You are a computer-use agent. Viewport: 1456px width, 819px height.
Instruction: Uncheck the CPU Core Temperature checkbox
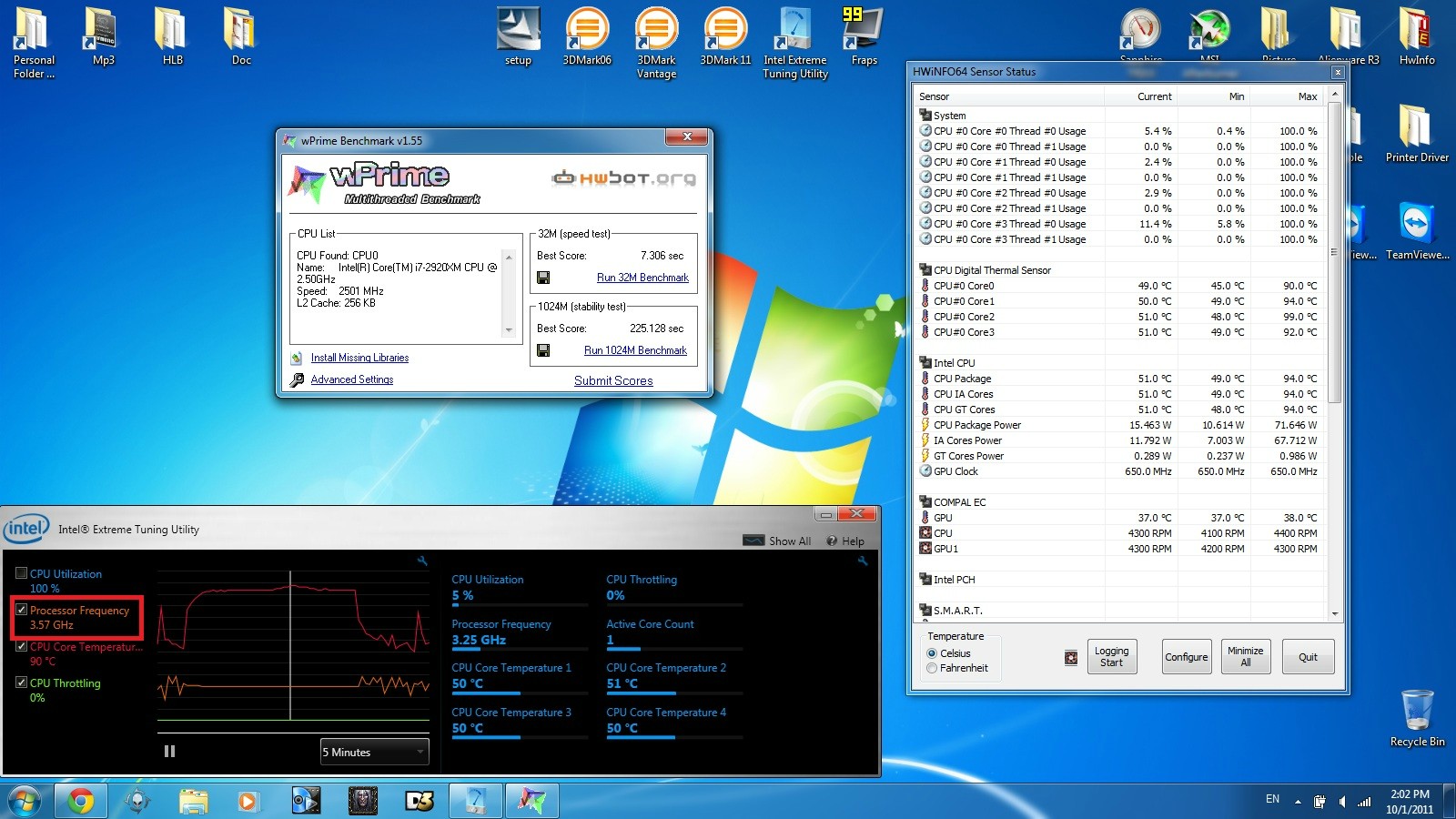coord(21,646)
